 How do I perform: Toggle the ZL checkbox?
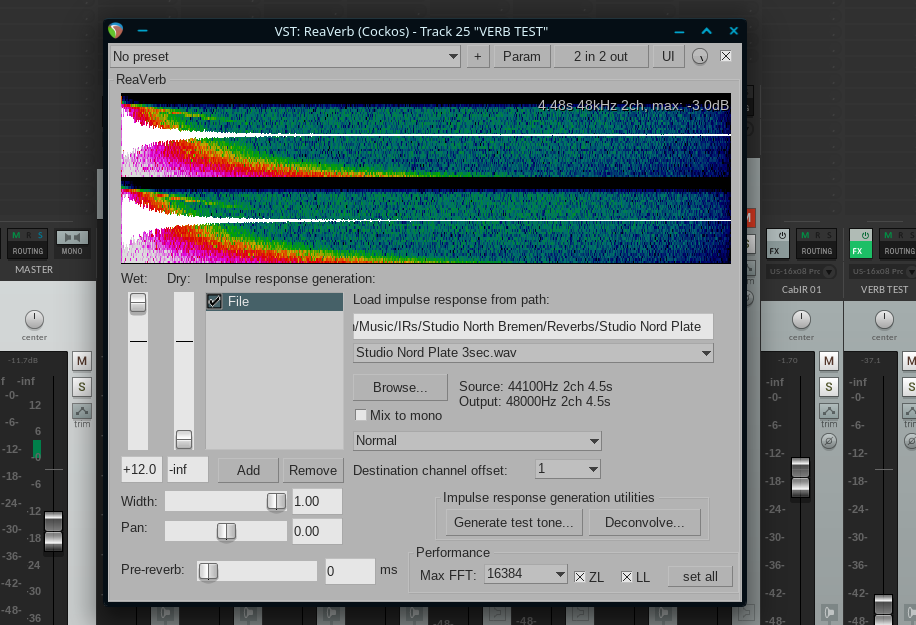click(580, 577)
